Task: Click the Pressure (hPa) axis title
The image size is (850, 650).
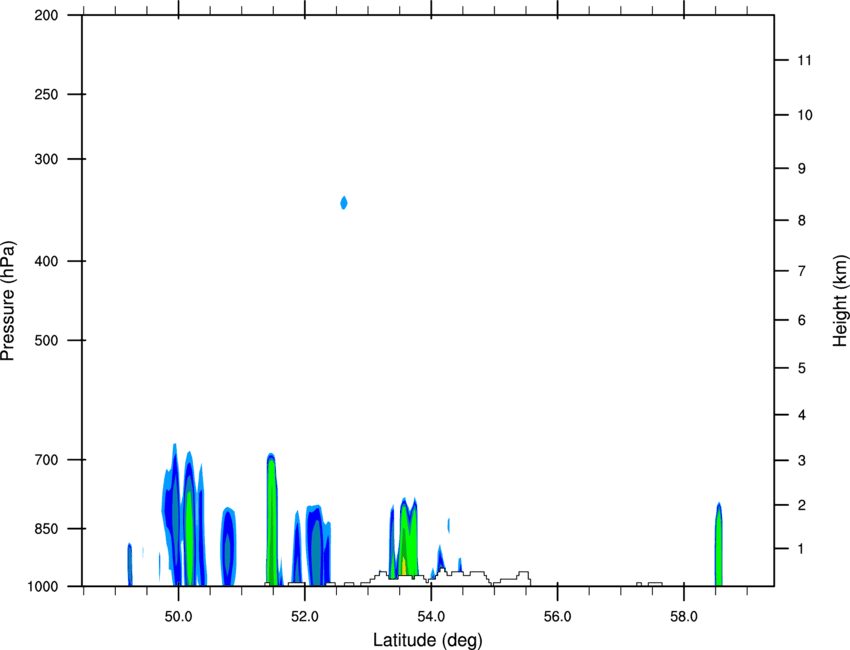Action: click(x=8, y=301)
